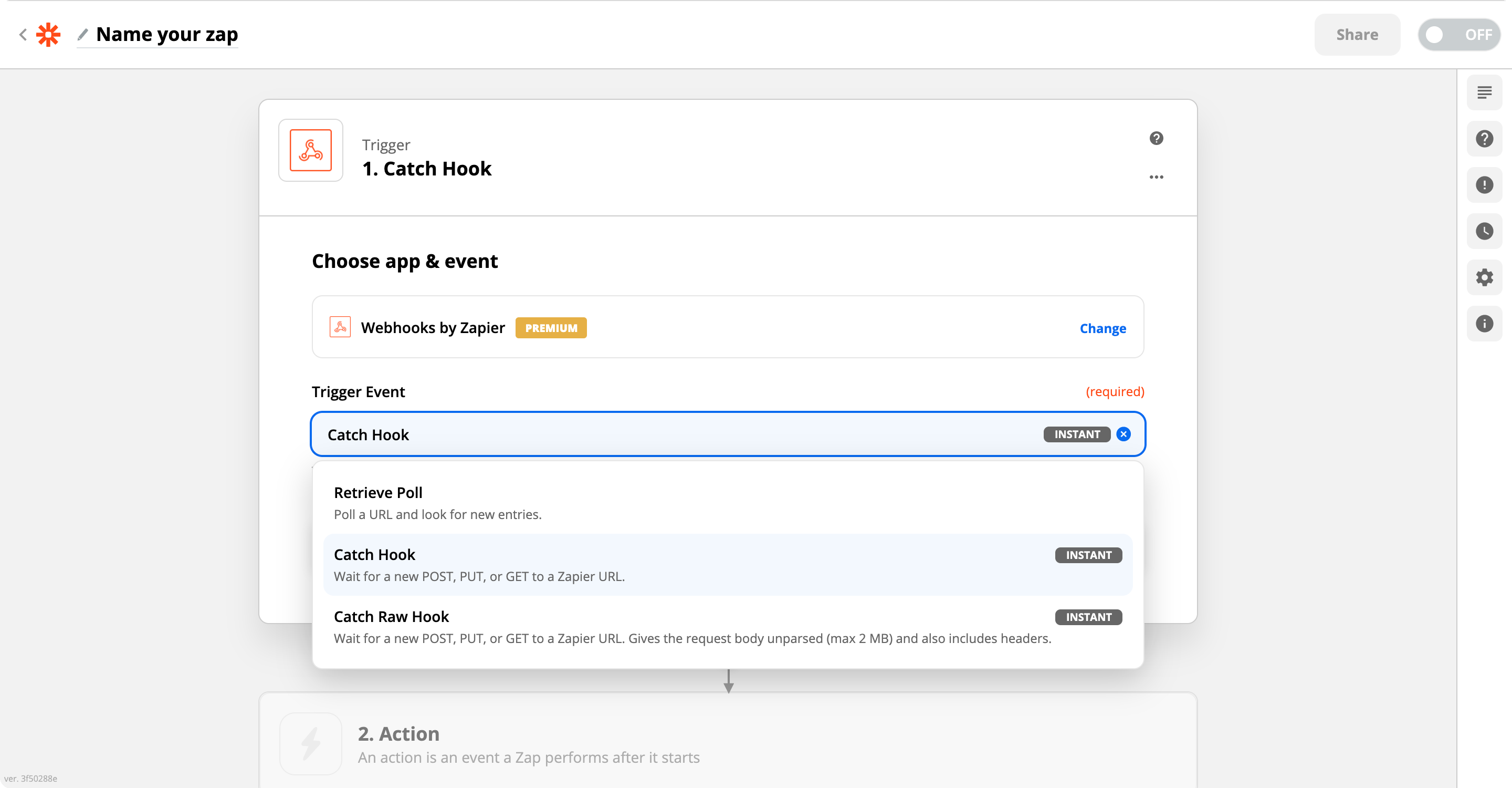
Task: Open the sidebar help question icon
Action: (x=1484, y=139)
